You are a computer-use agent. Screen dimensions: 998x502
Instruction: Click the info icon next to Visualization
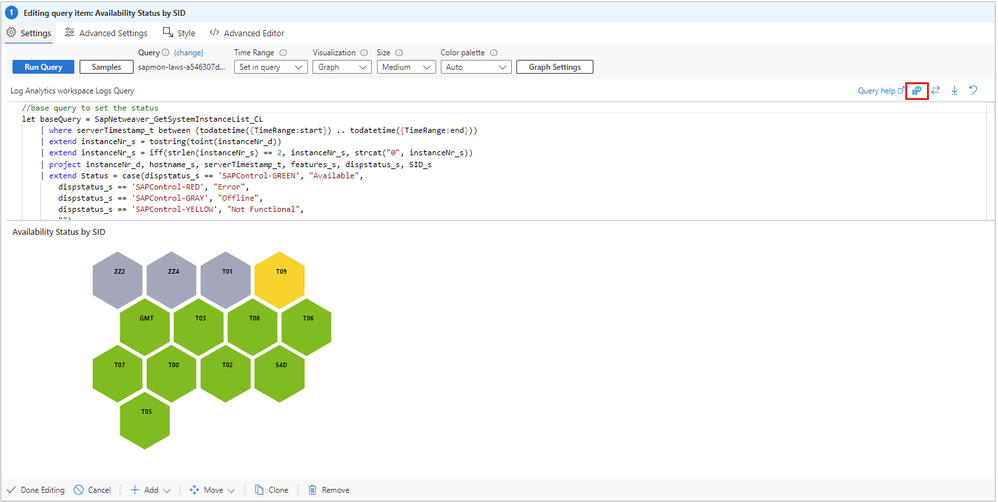[365, 53]
